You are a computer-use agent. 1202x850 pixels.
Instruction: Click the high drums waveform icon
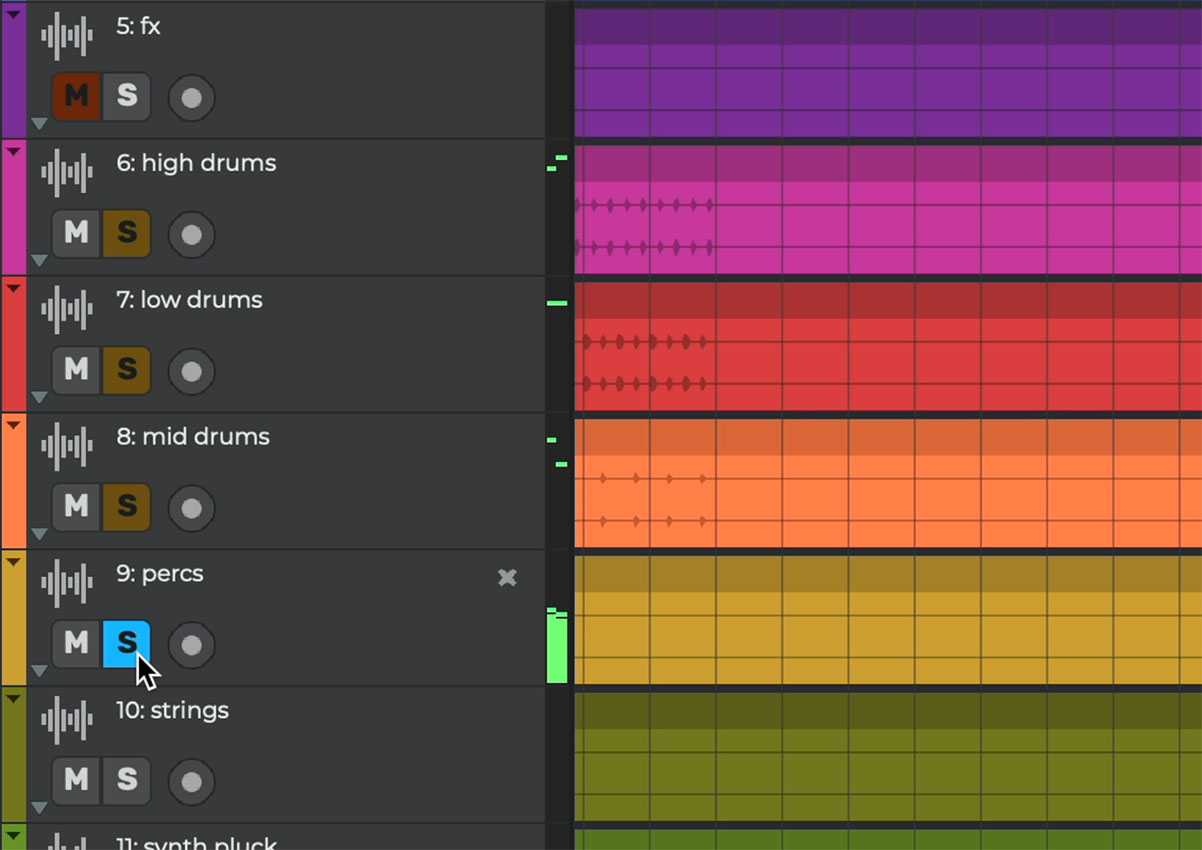pos(67,174)
